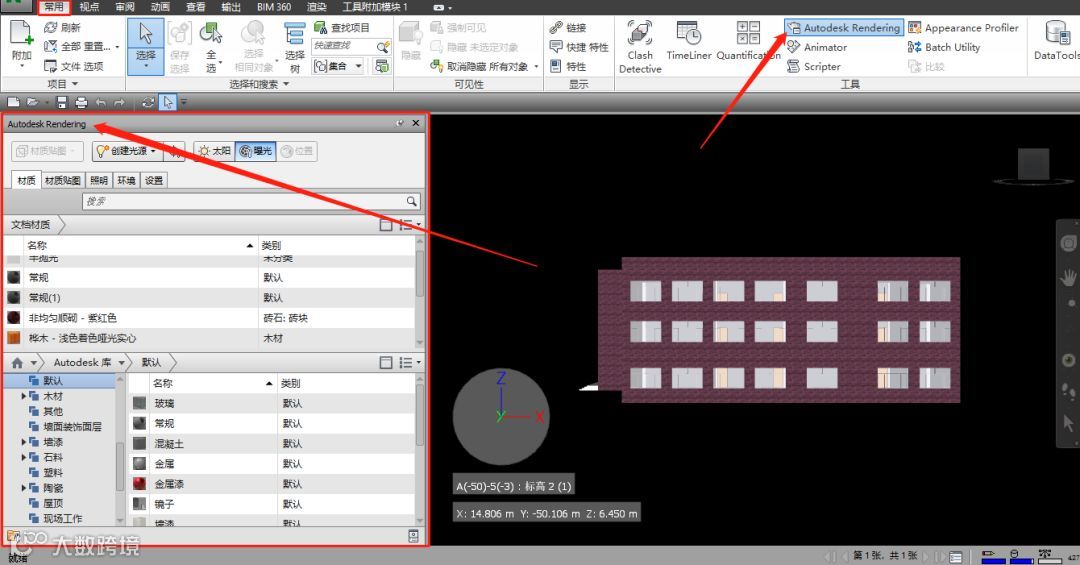Screen dimensions: 1080x565
Task: Select the 墙面装饰面层 library folder
Action: (x=65, y=427)
